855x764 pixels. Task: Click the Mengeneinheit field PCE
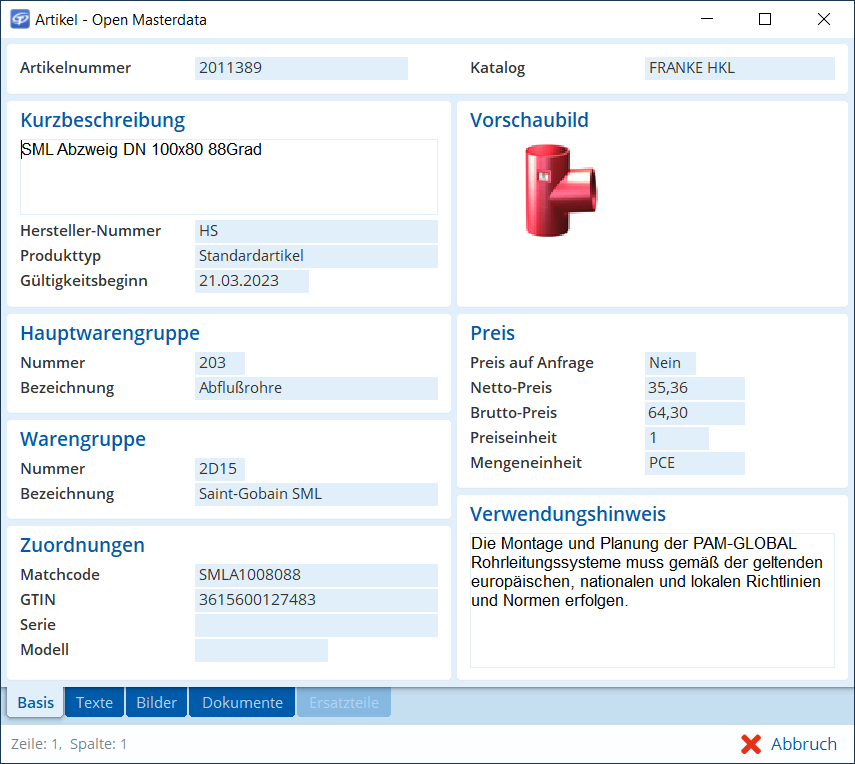tap(695, 463)
